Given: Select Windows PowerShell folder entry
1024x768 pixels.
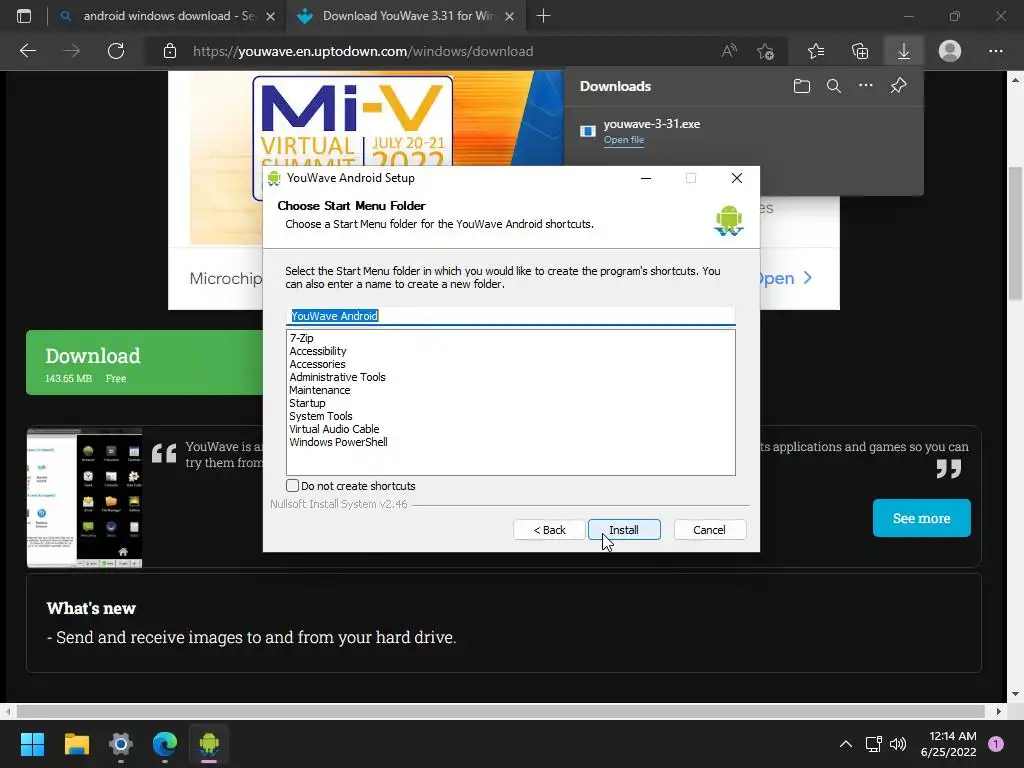Looking at the screenshot, I should pos(338,442).
